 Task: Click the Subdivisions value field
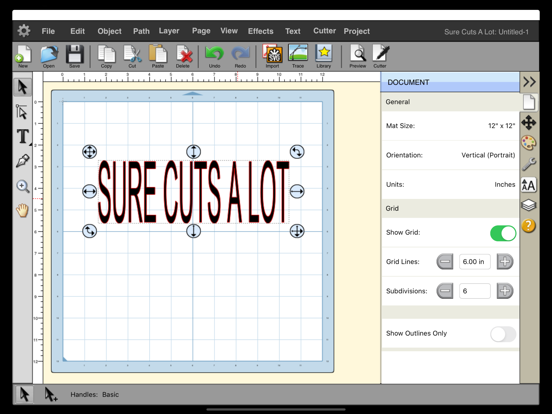tap(475, 291)
